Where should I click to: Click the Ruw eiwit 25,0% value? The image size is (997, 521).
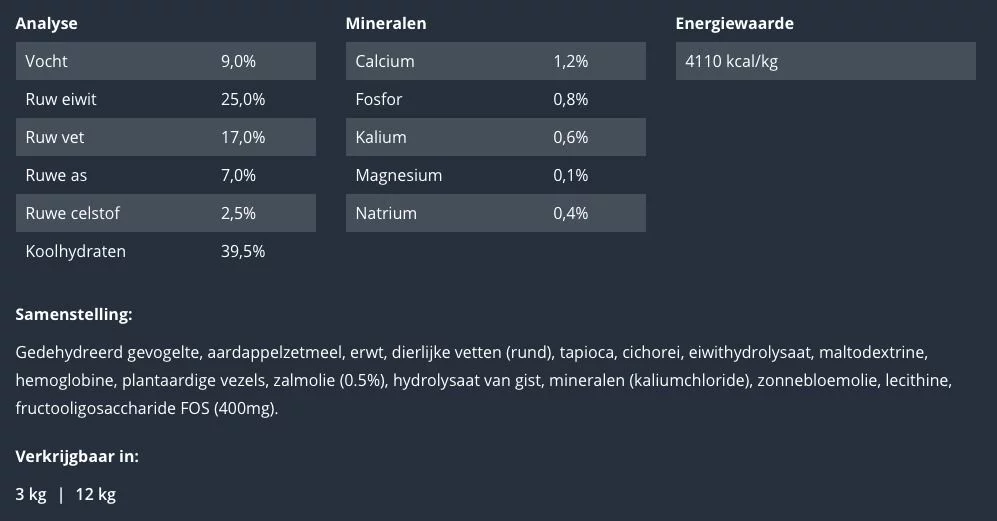(x=242, y=99)
